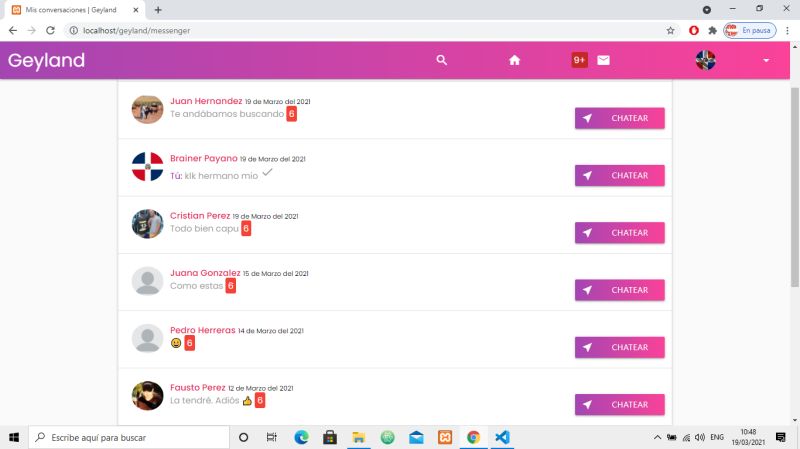
Task: Chat with Juan Hernandez using CHATEAR
Action: [619, 118]
